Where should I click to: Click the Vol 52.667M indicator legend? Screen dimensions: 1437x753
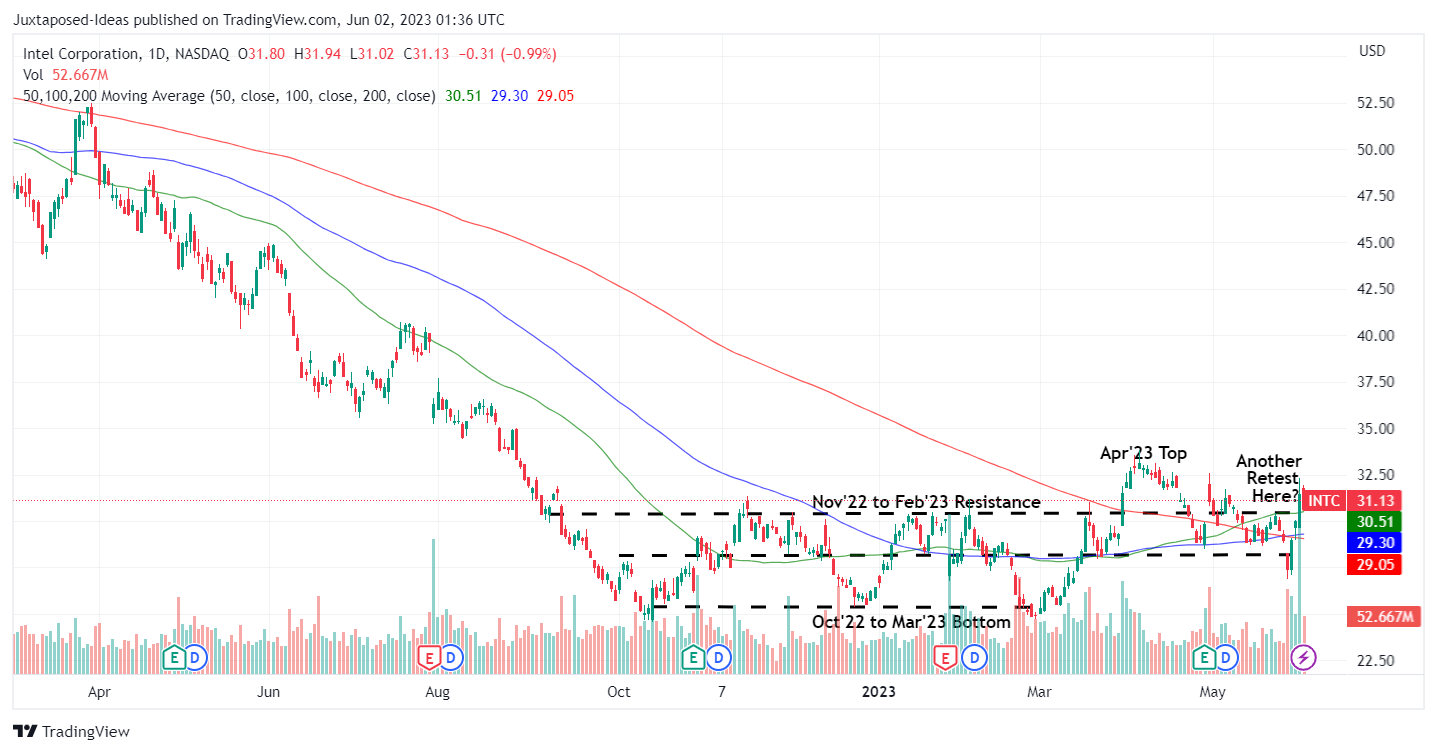(x=64, y=75)
